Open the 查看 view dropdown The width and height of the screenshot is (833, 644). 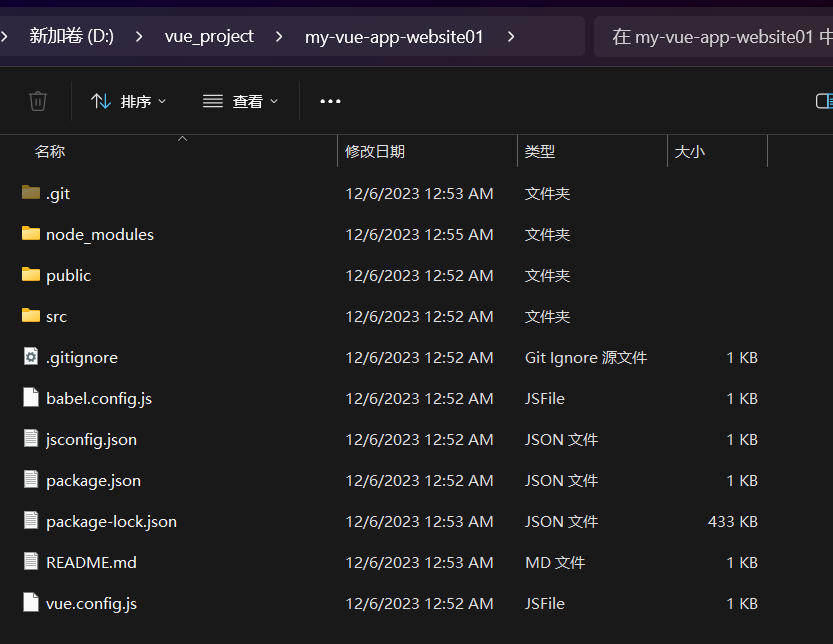pyautogui.click(x=241, y=101)
